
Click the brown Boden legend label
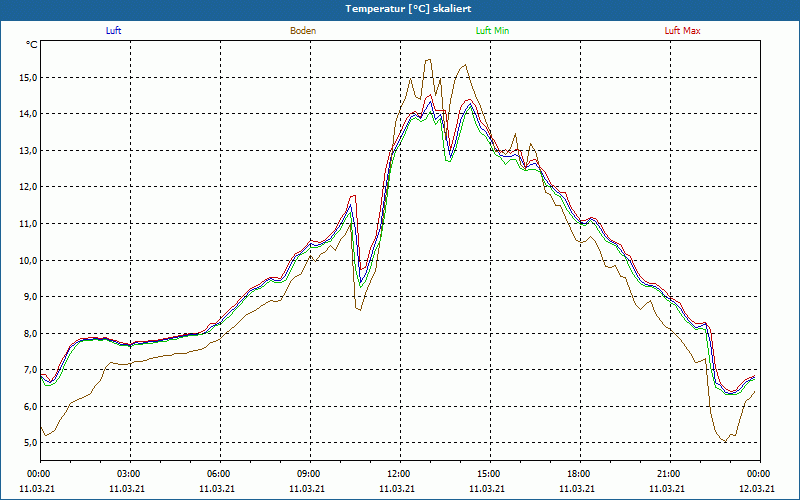pyautogui.click(x=303, y=31)
